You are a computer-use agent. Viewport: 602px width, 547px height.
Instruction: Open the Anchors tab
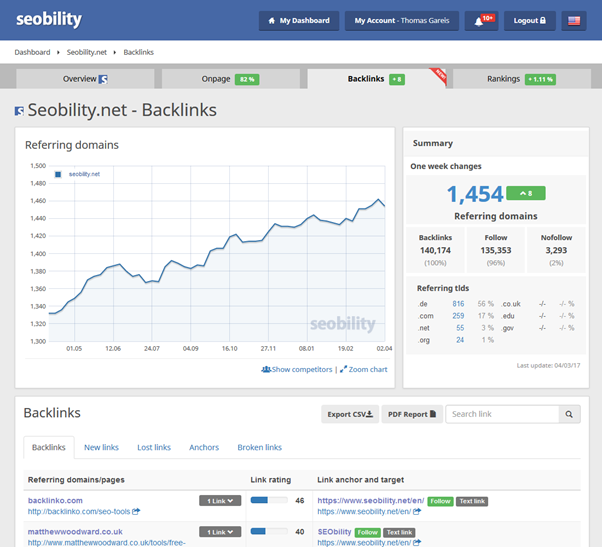[204, 448]
